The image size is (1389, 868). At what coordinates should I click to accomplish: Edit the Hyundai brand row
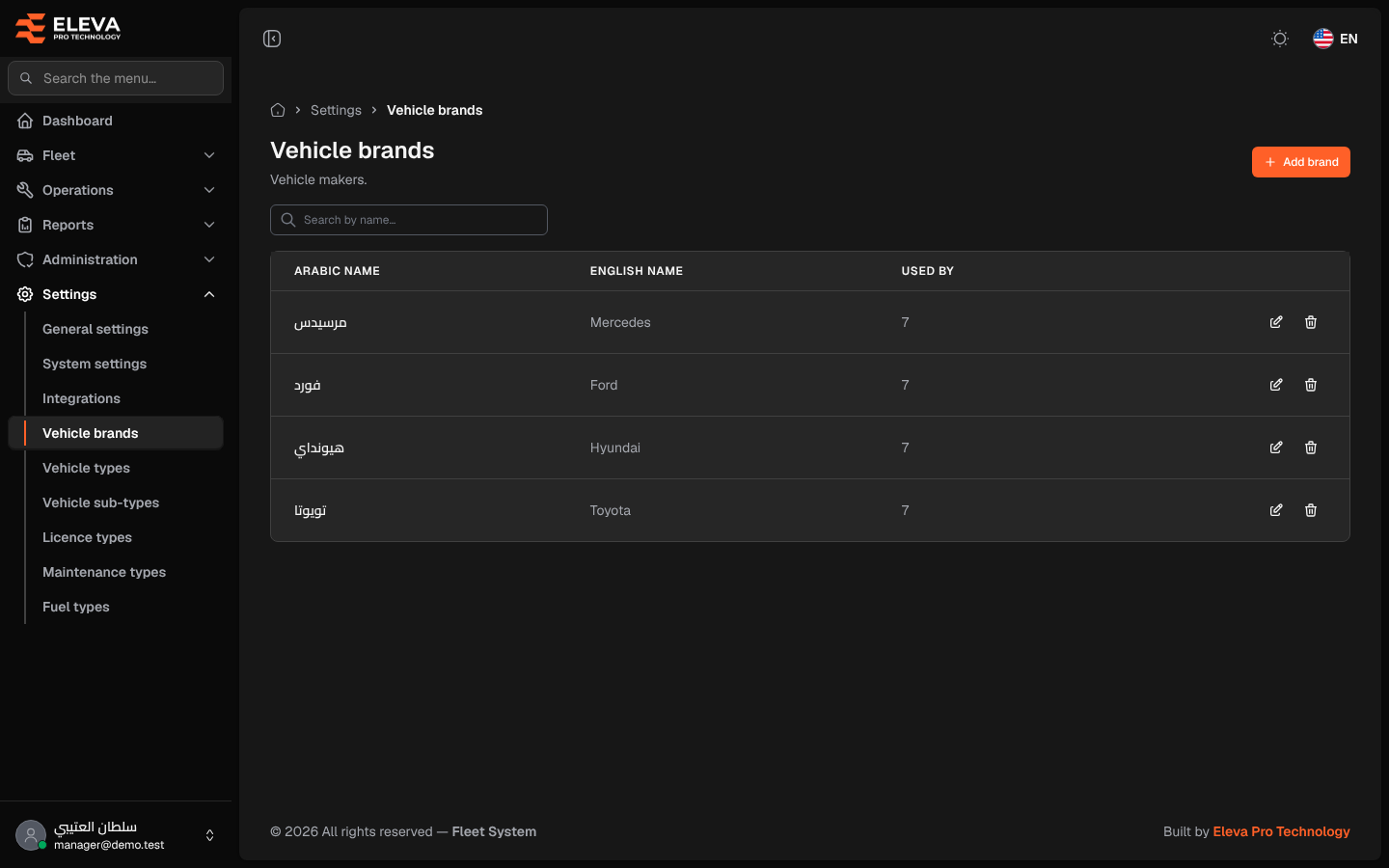click(1276, 448)
